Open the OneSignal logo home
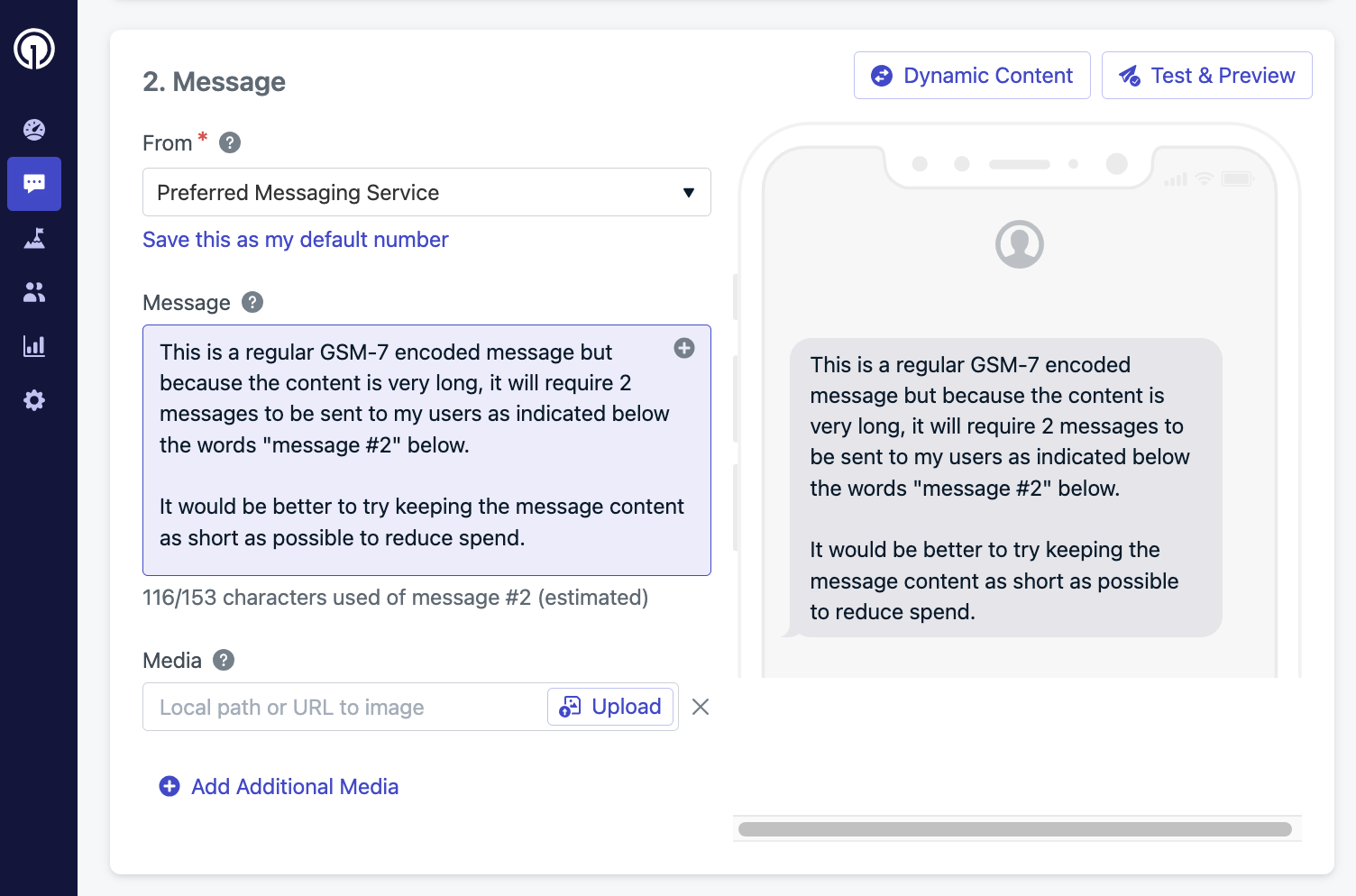The height and width of the screenshot is (896, 1356). tap(34, 49)
